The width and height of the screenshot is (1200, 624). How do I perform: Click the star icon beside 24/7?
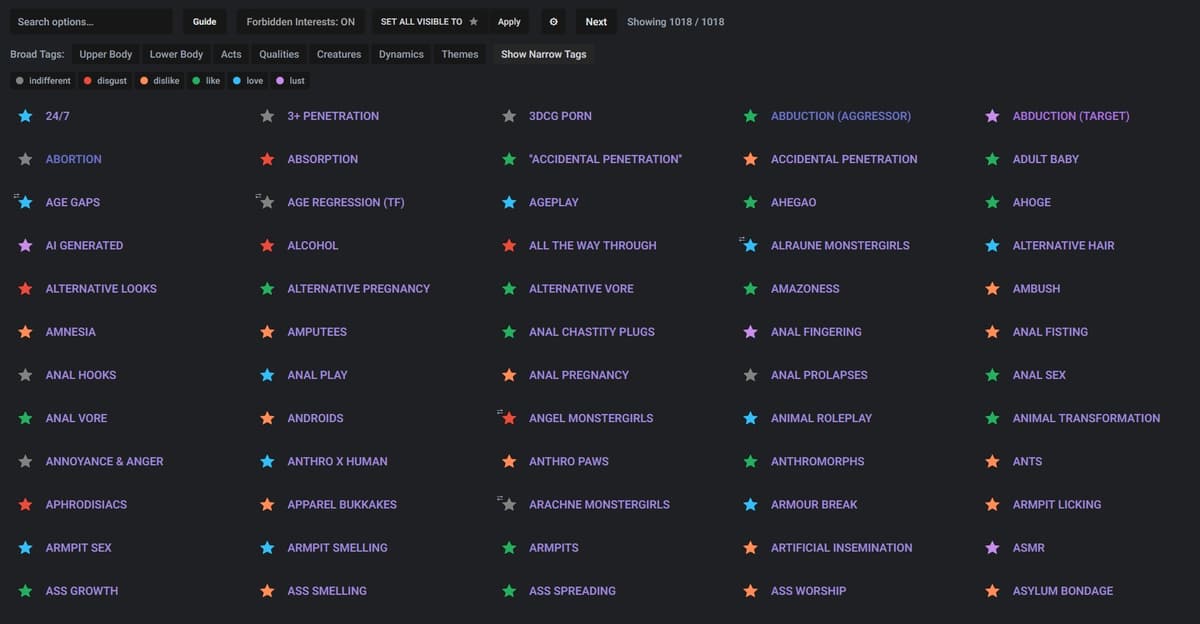click(25, 116)
